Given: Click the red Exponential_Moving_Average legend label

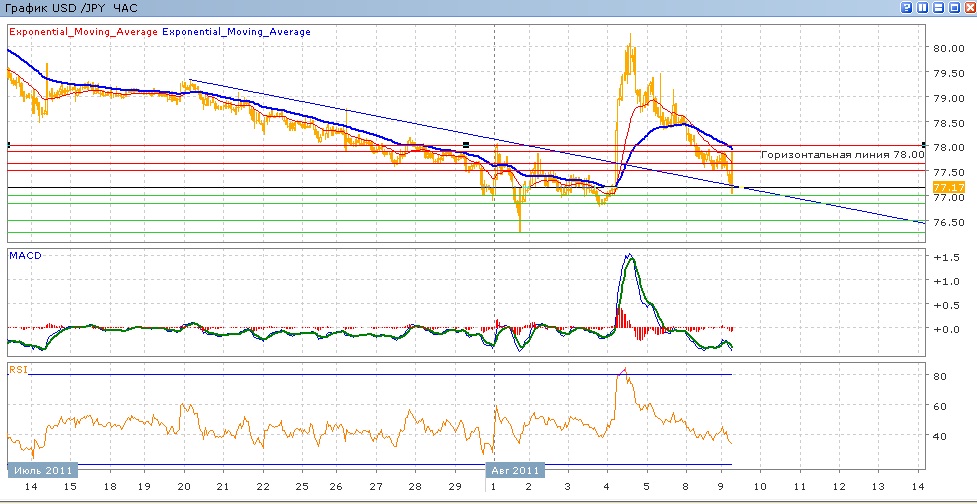Looking at the screenshot, I should [83, 32].
